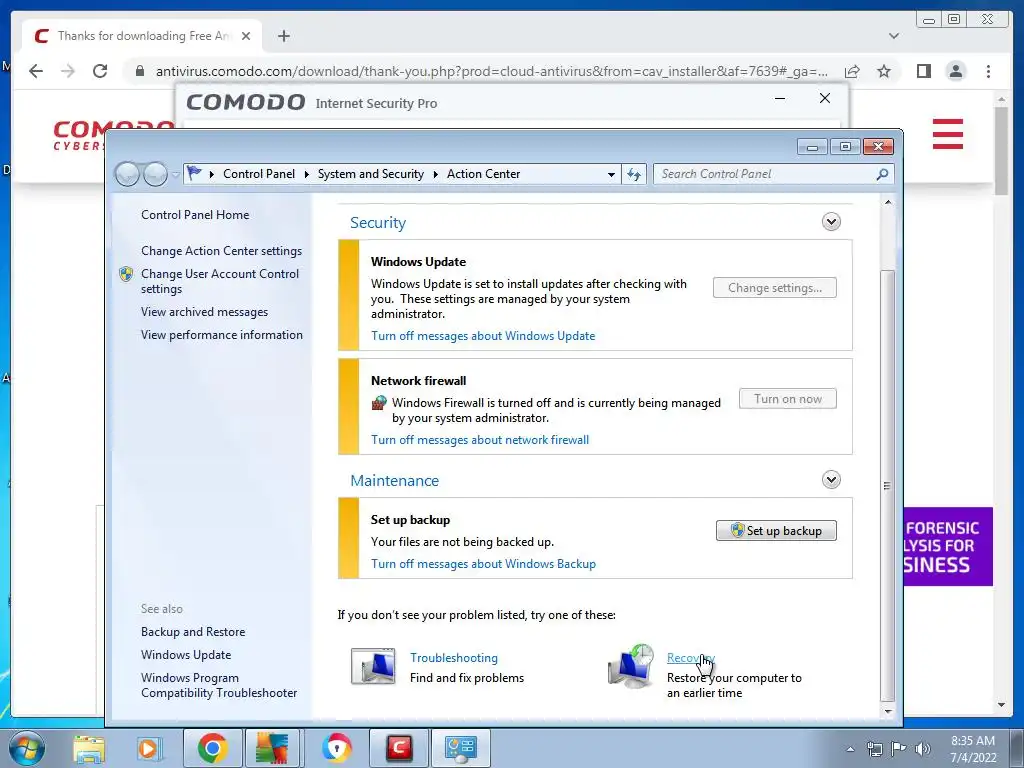Open Windows Update under See also
Image resolution: width=1024 pixels, height=768 pixels.
coord(185,655)
